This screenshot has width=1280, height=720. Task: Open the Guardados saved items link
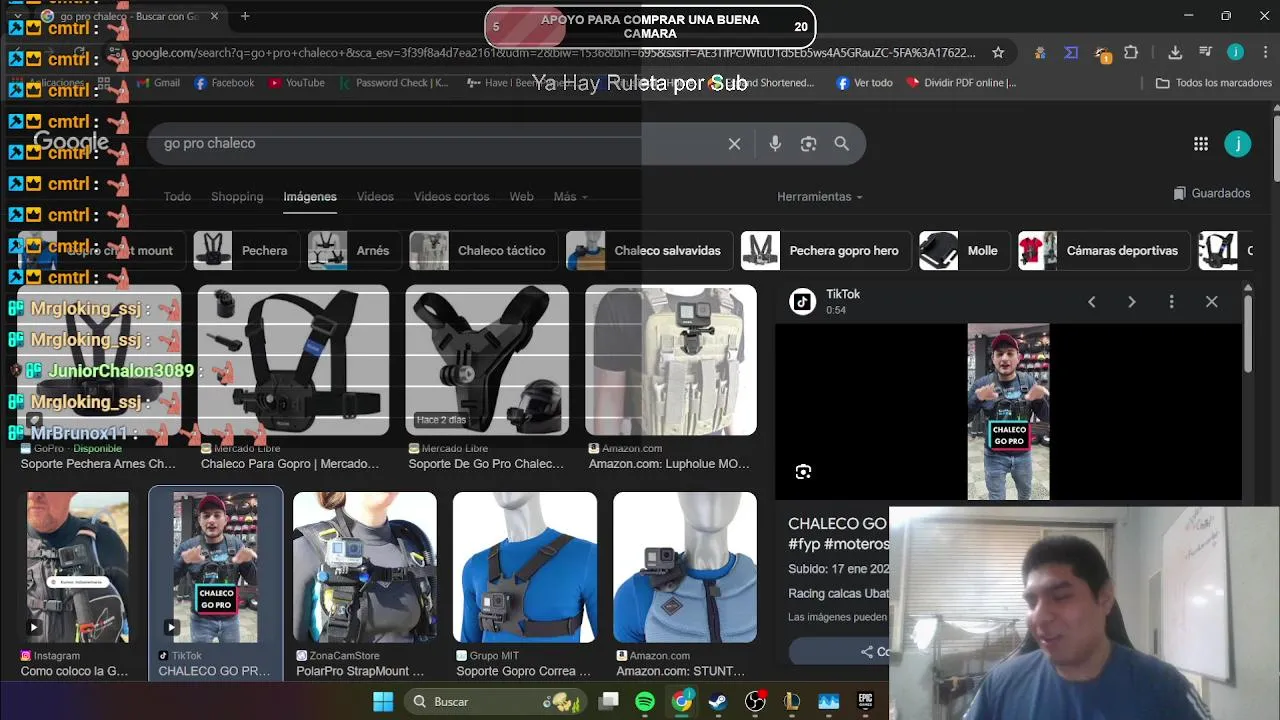click(1212, 193)
